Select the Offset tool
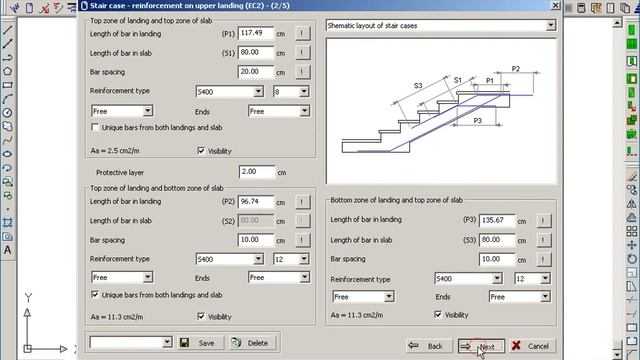640x360 pixels. pos(632,218)
